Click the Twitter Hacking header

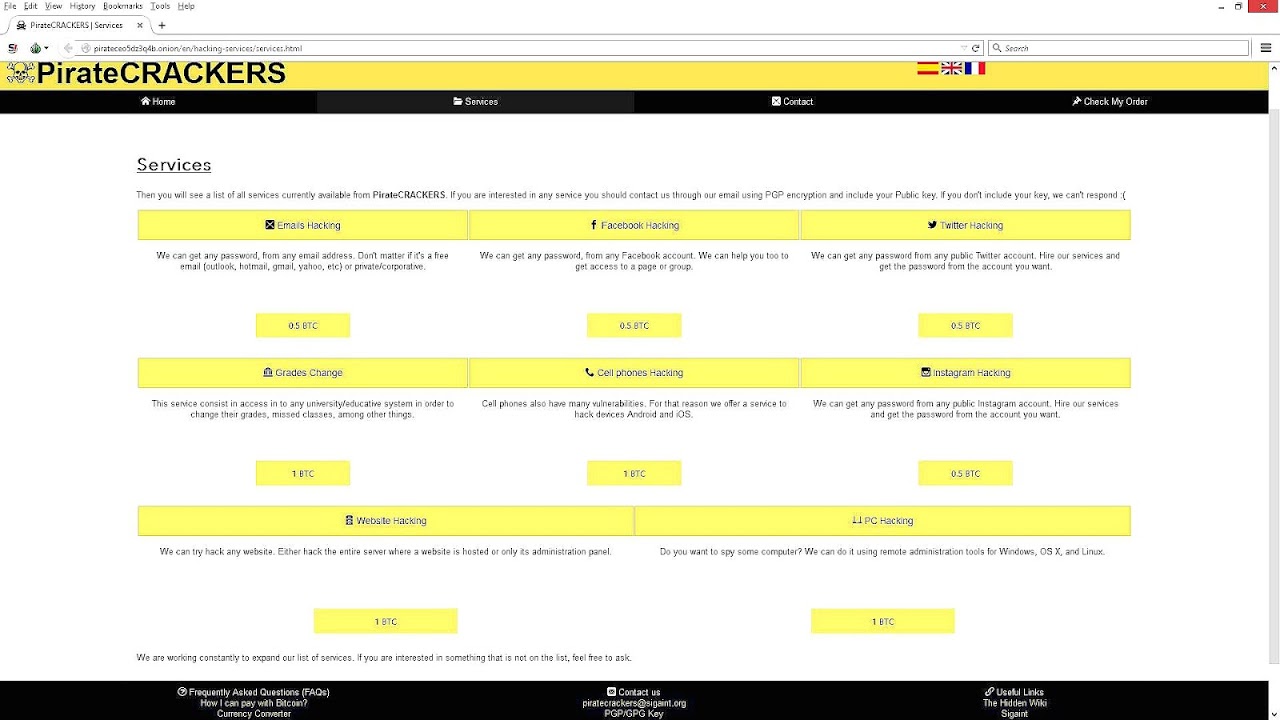[x=965, y=225]
